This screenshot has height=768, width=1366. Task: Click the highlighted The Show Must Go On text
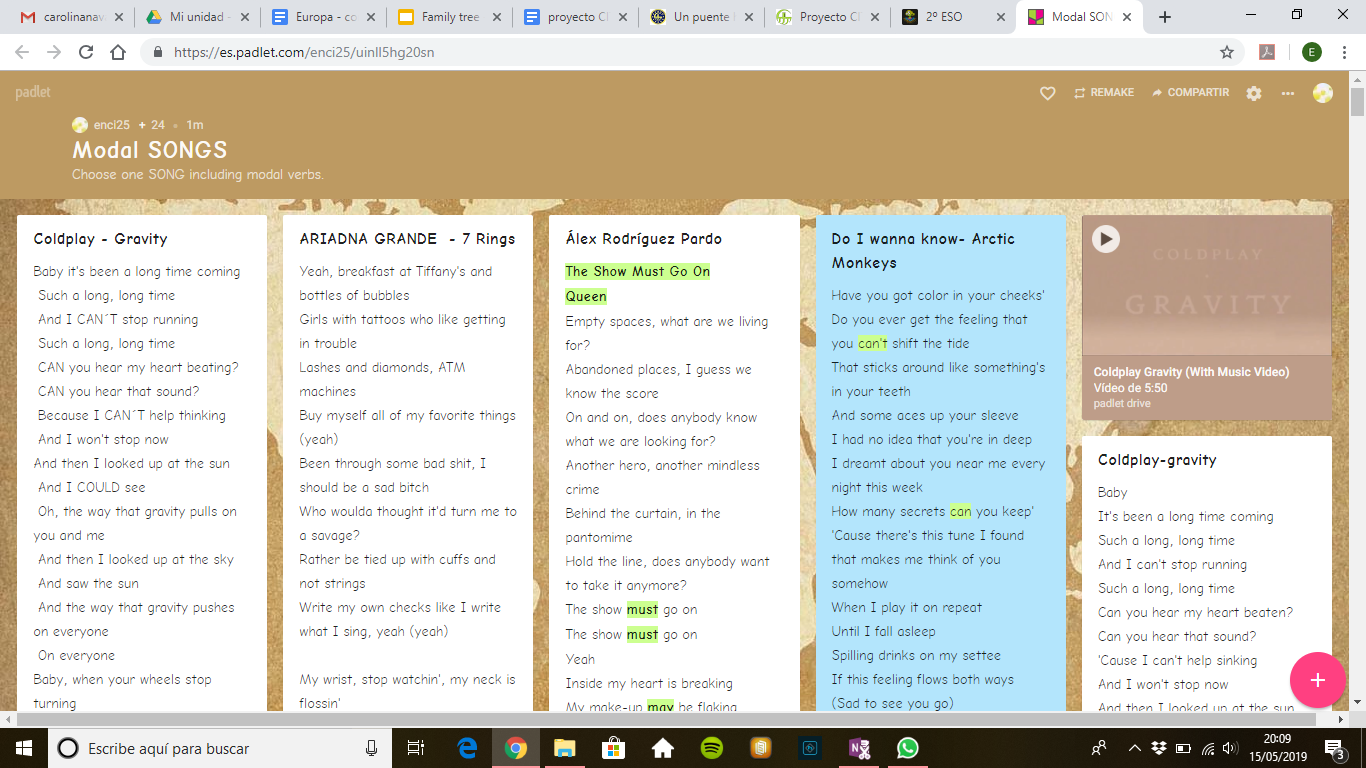tap(637, 271)
